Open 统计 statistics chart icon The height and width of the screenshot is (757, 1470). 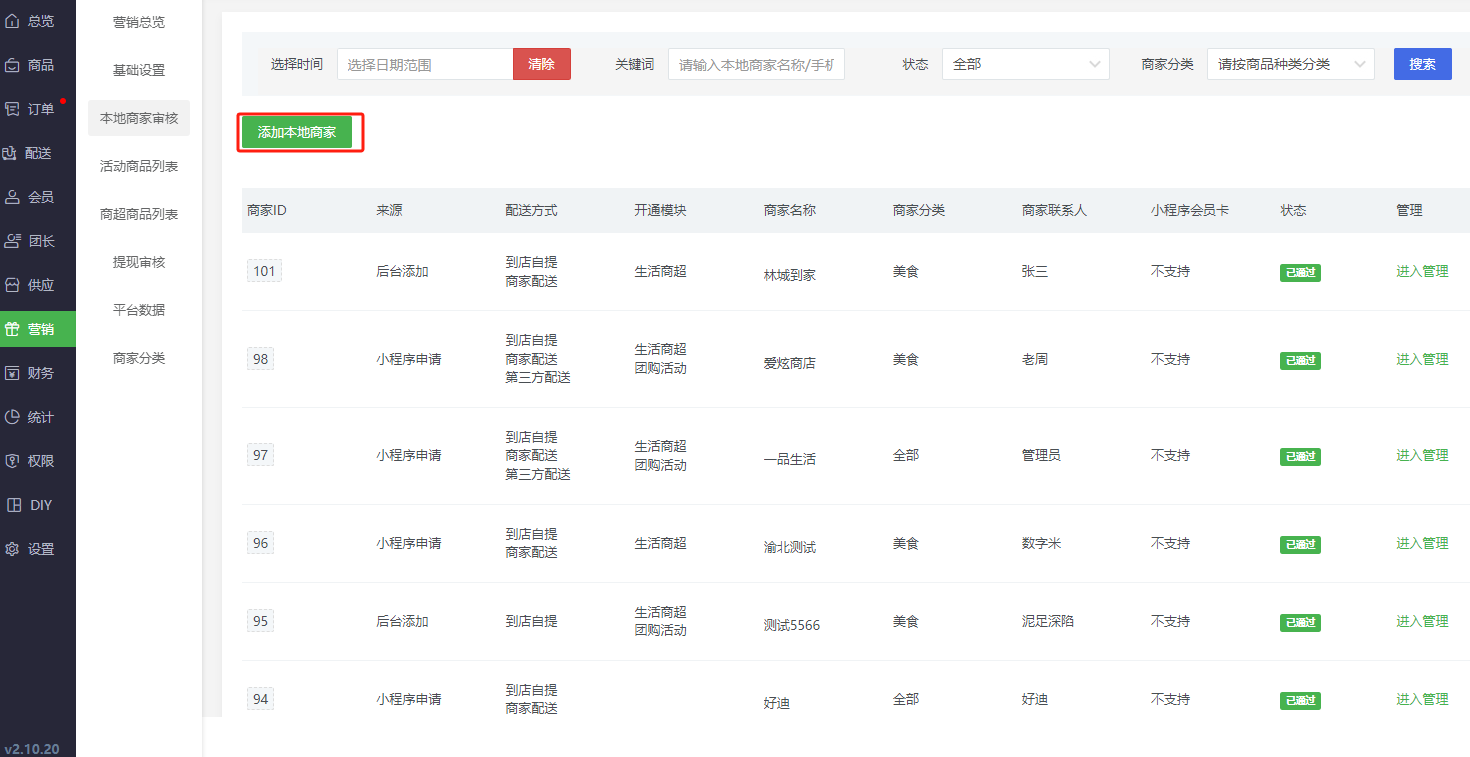click(x=13, y=417)
